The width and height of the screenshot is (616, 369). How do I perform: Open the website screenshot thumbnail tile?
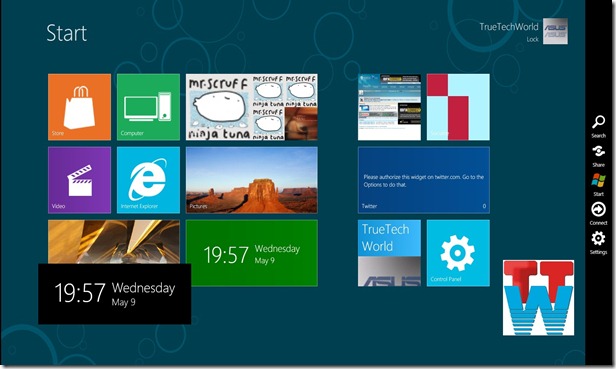click(x=389, y=107)
